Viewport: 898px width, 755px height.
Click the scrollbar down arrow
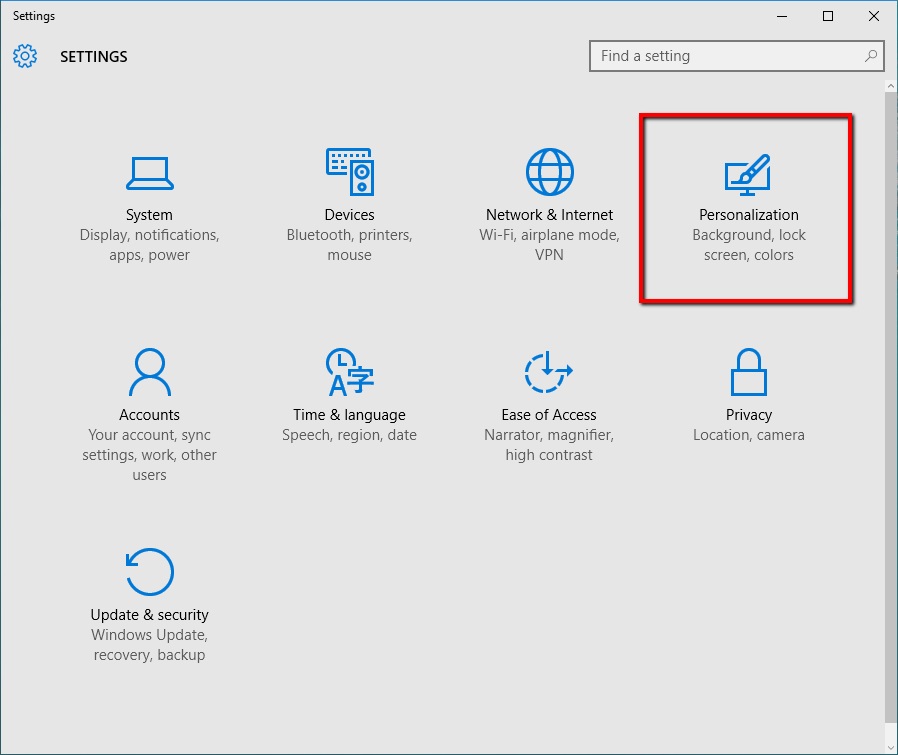(x=890, y=747)
